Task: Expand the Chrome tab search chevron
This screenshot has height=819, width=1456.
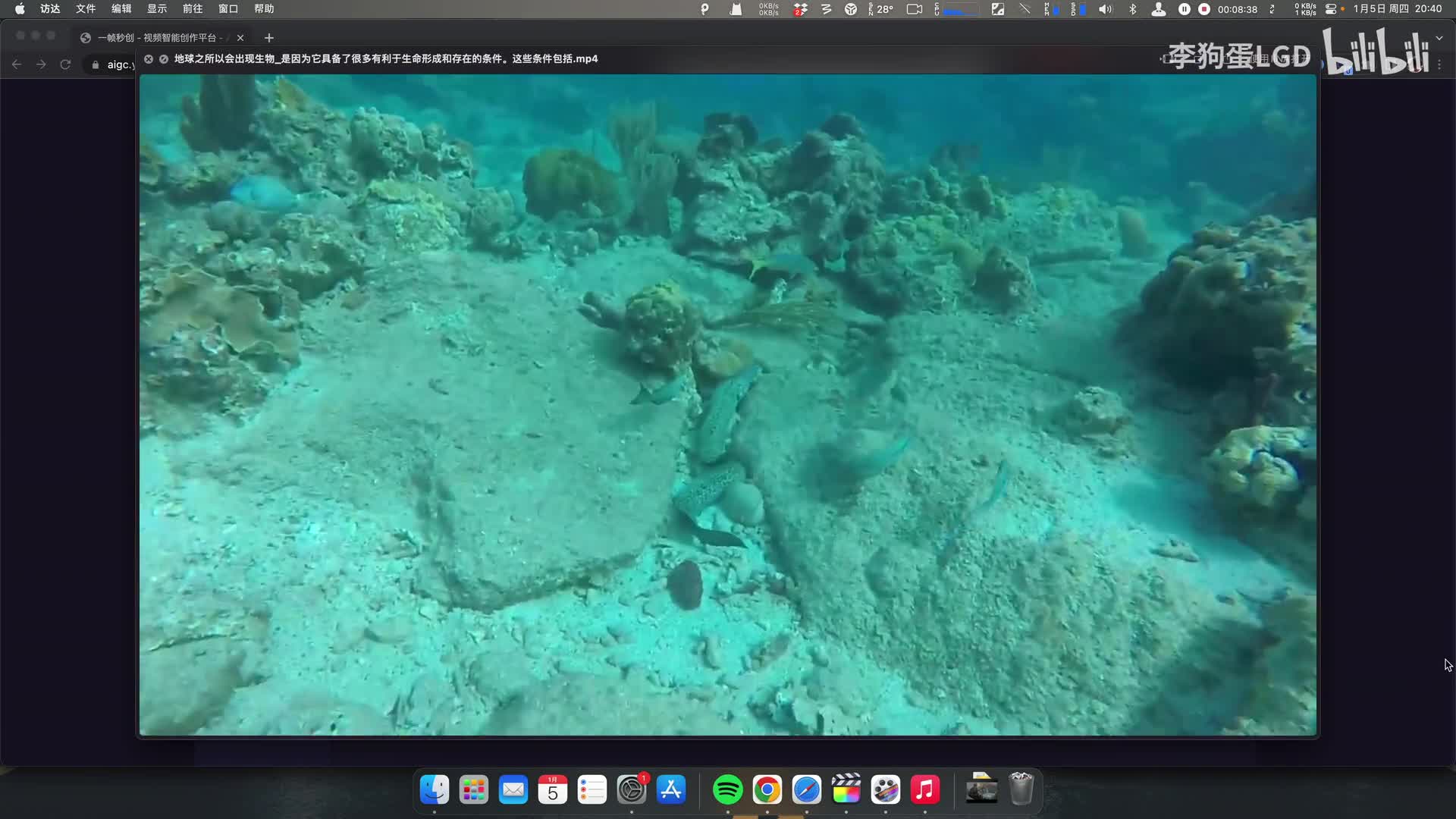Action: tap(1439, 38)
